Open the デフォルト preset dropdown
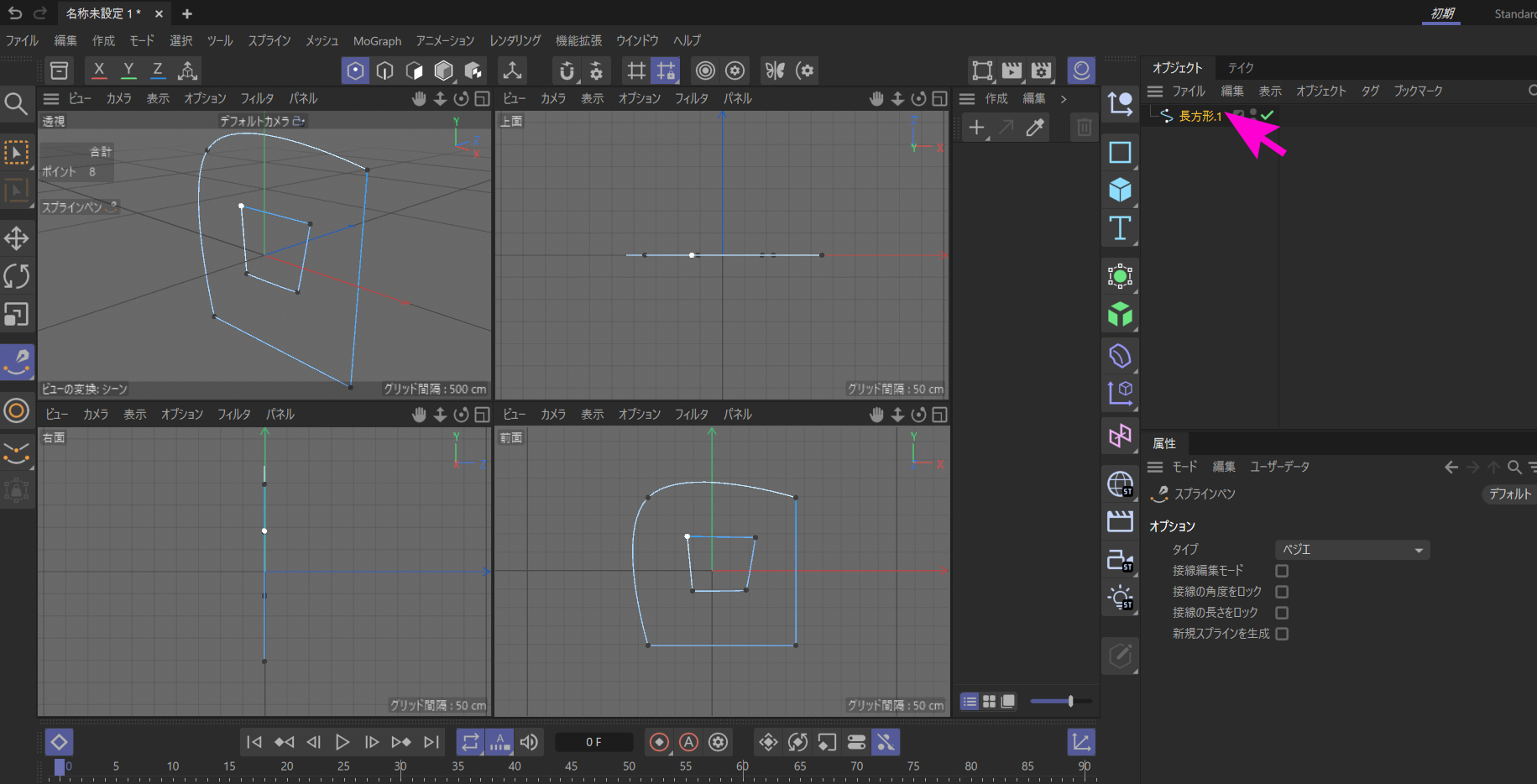This screenshot has height=784, width=1537. 1509,494
